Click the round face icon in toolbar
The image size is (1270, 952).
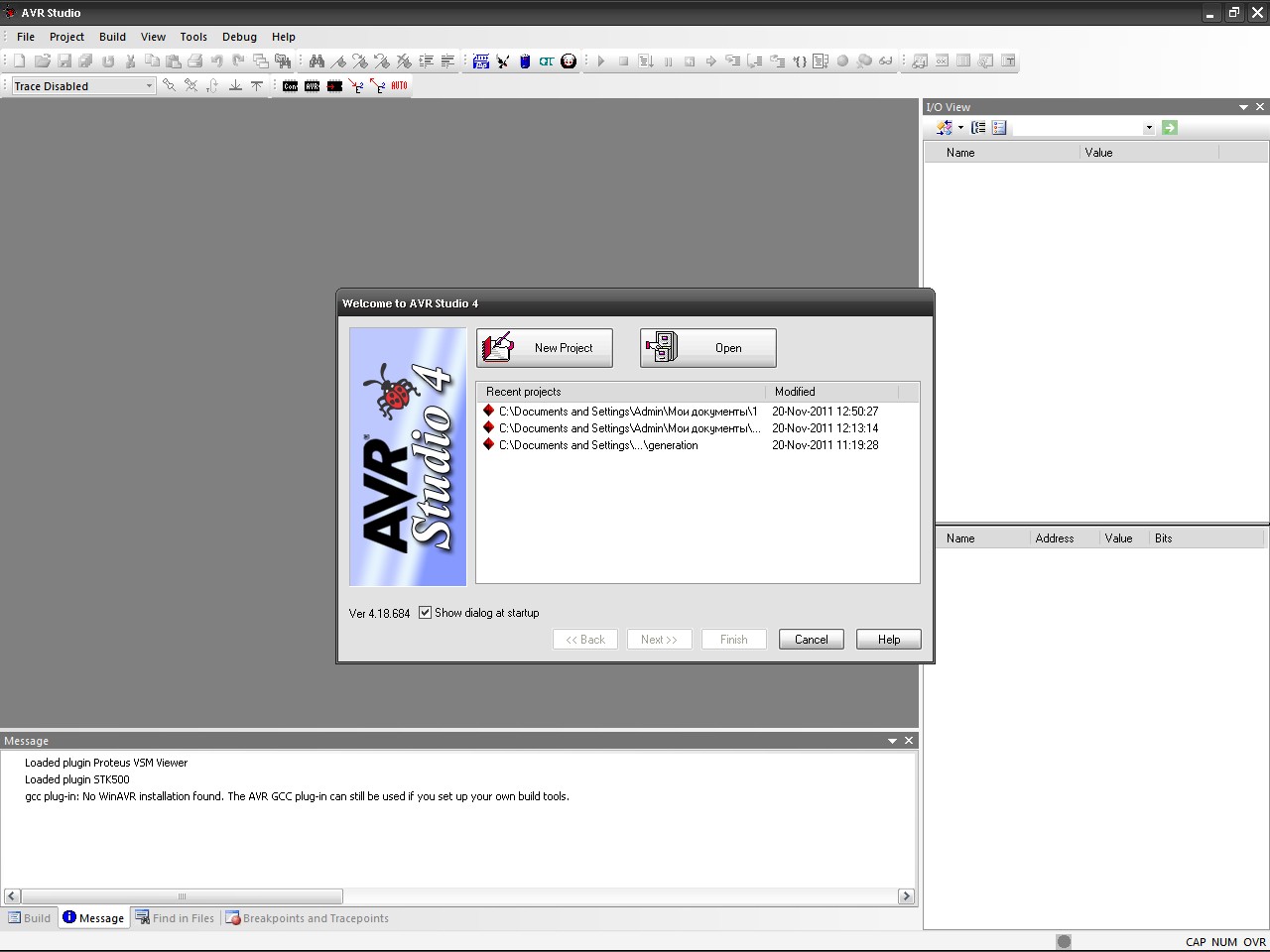[569, 61]
